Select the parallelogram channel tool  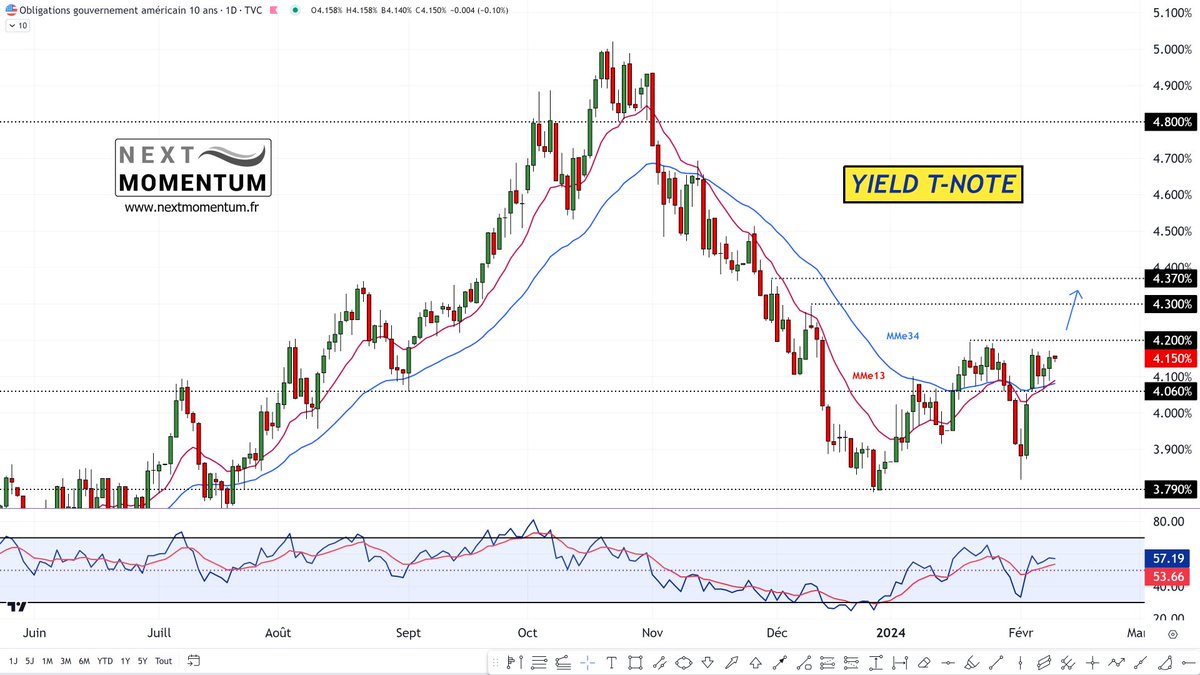[1044, 662]
